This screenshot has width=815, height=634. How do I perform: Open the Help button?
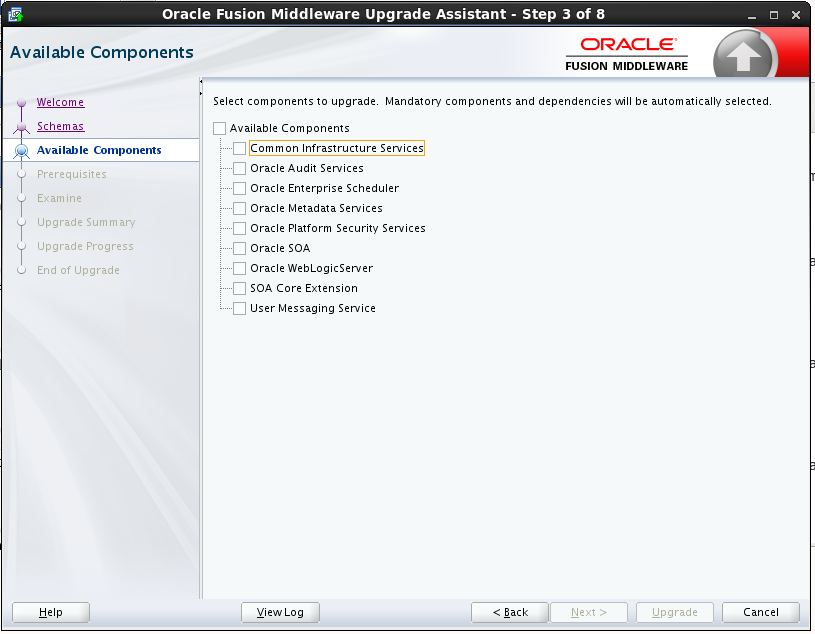pos(51,612)
